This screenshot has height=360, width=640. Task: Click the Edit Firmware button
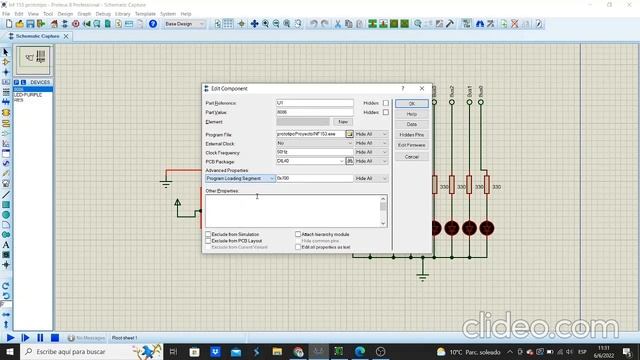412,145
